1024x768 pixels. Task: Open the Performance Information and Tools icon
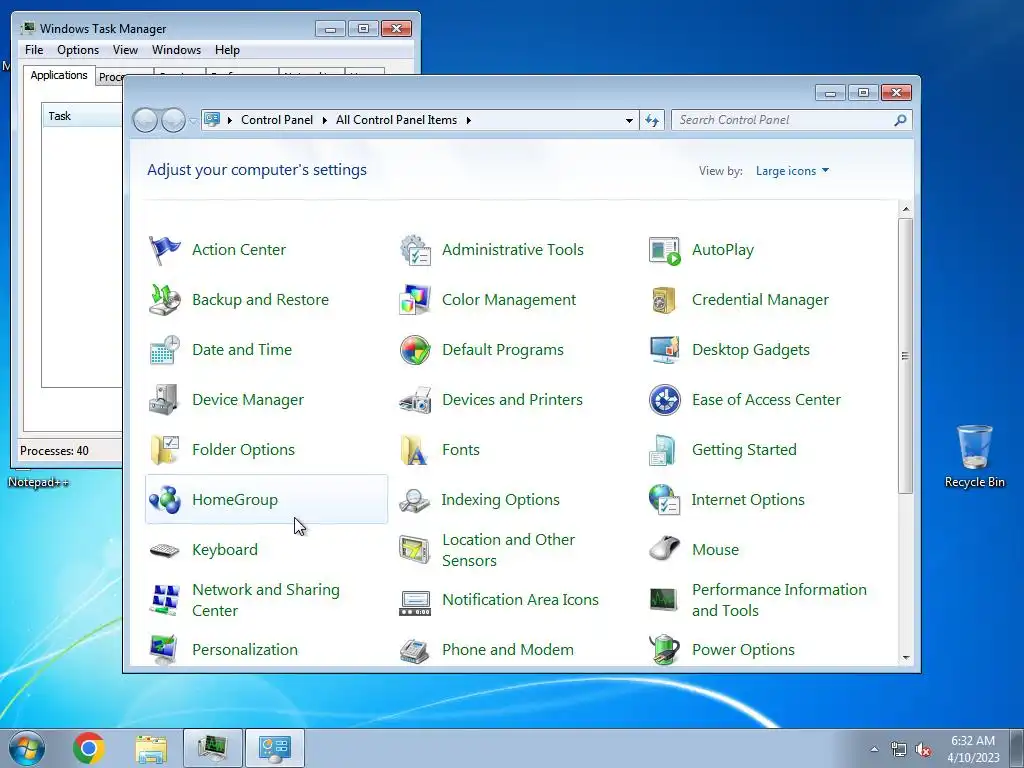click(665, 600)
